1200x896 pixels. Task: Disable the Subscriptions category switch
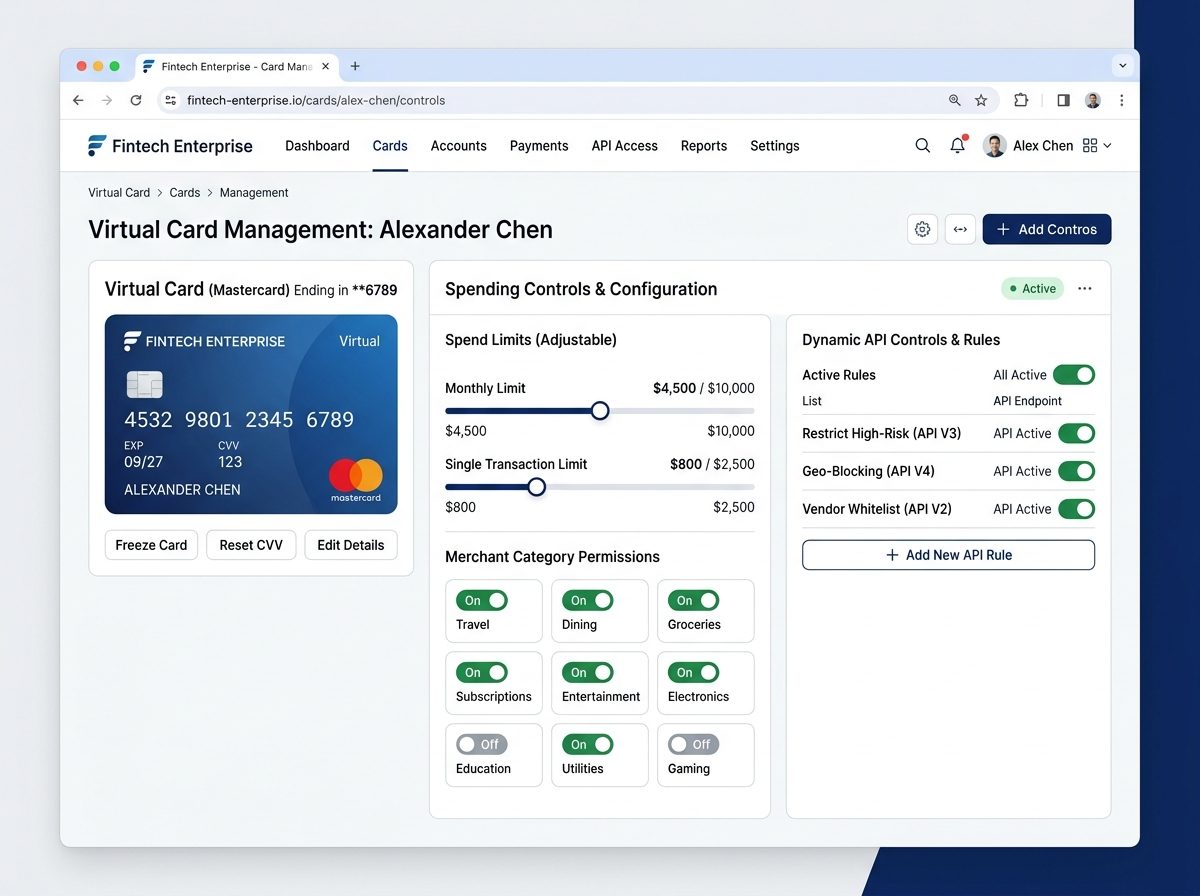point(482,673)
